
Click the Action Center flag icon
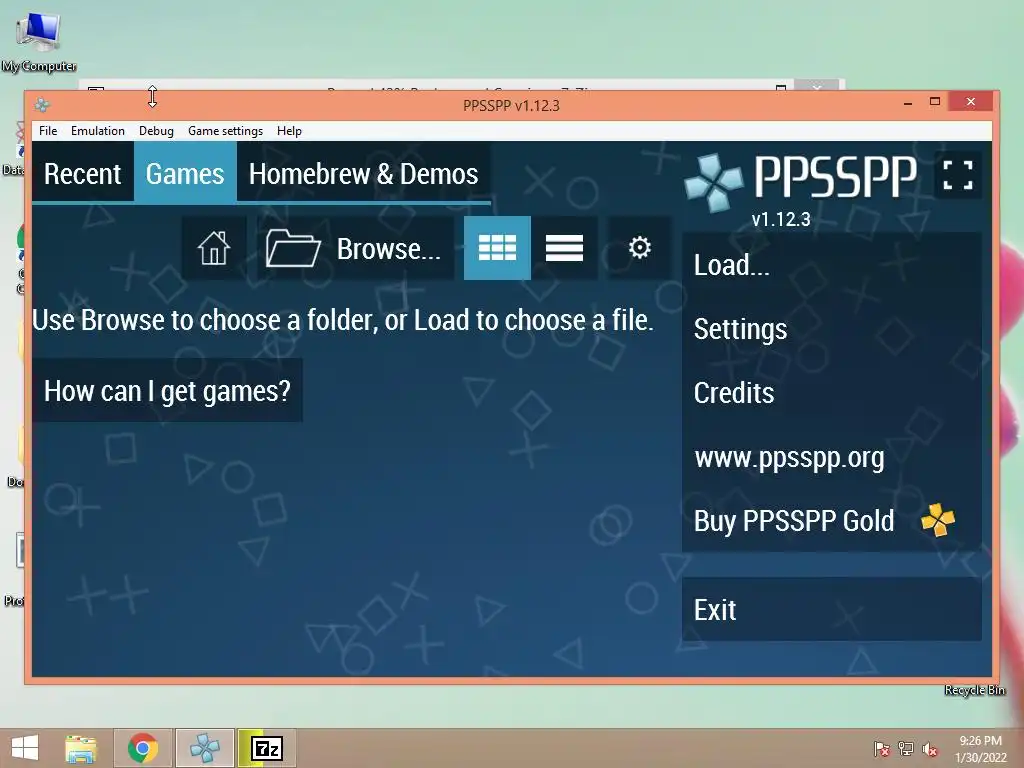pos(881,749)
